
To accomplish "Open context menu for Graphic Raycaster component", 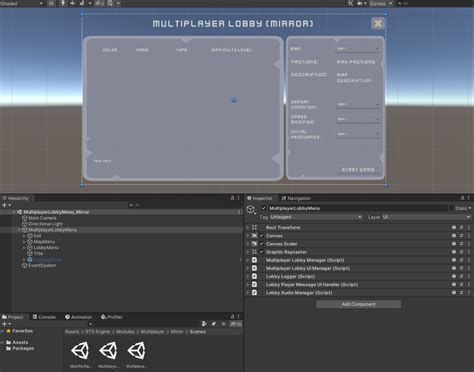I will (469, 252).
